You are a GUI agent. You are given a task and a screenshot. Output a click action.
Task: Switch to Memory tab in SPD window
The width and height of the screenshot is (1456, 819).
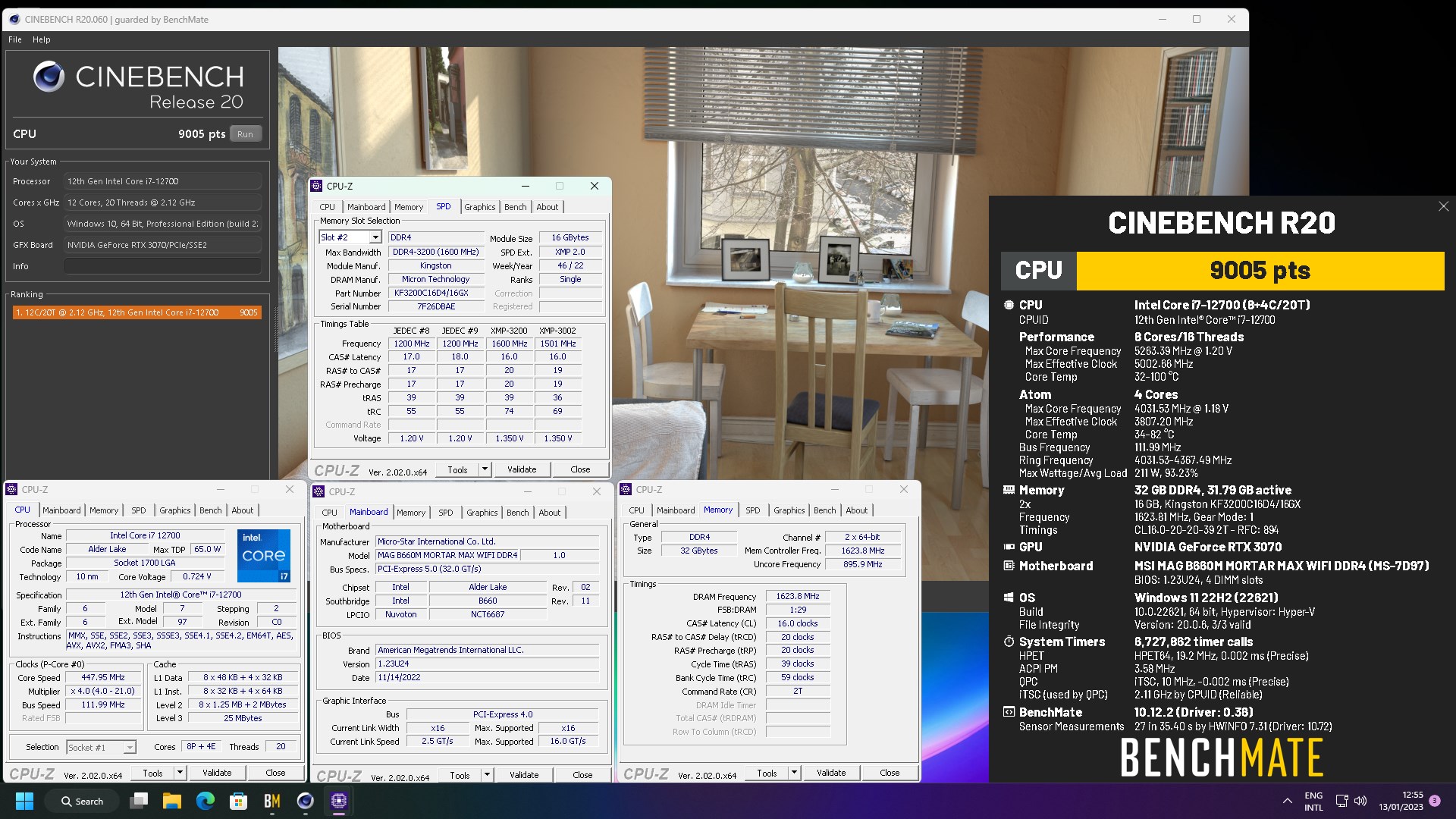click(x=409, y=207)
